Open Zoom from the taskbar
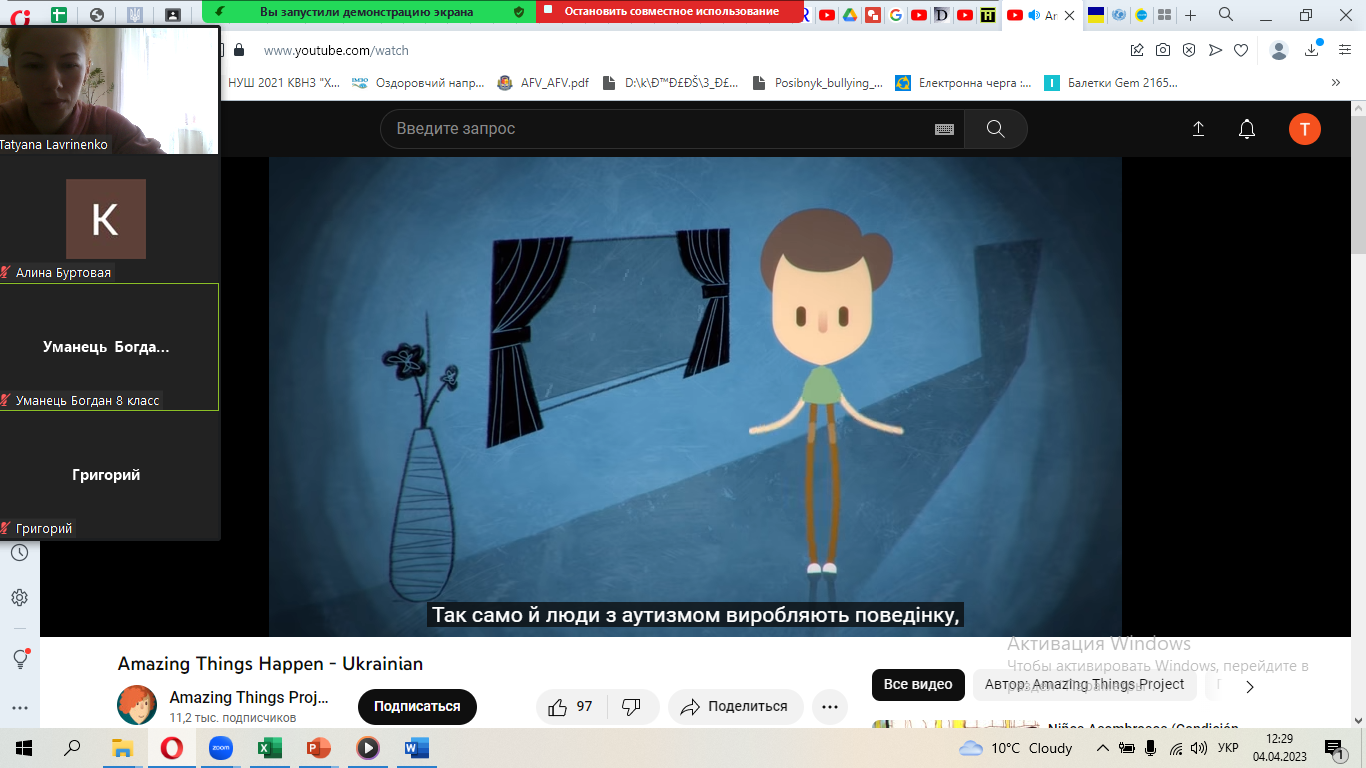Screen dimensions: 1366x768 coord(220,748)
